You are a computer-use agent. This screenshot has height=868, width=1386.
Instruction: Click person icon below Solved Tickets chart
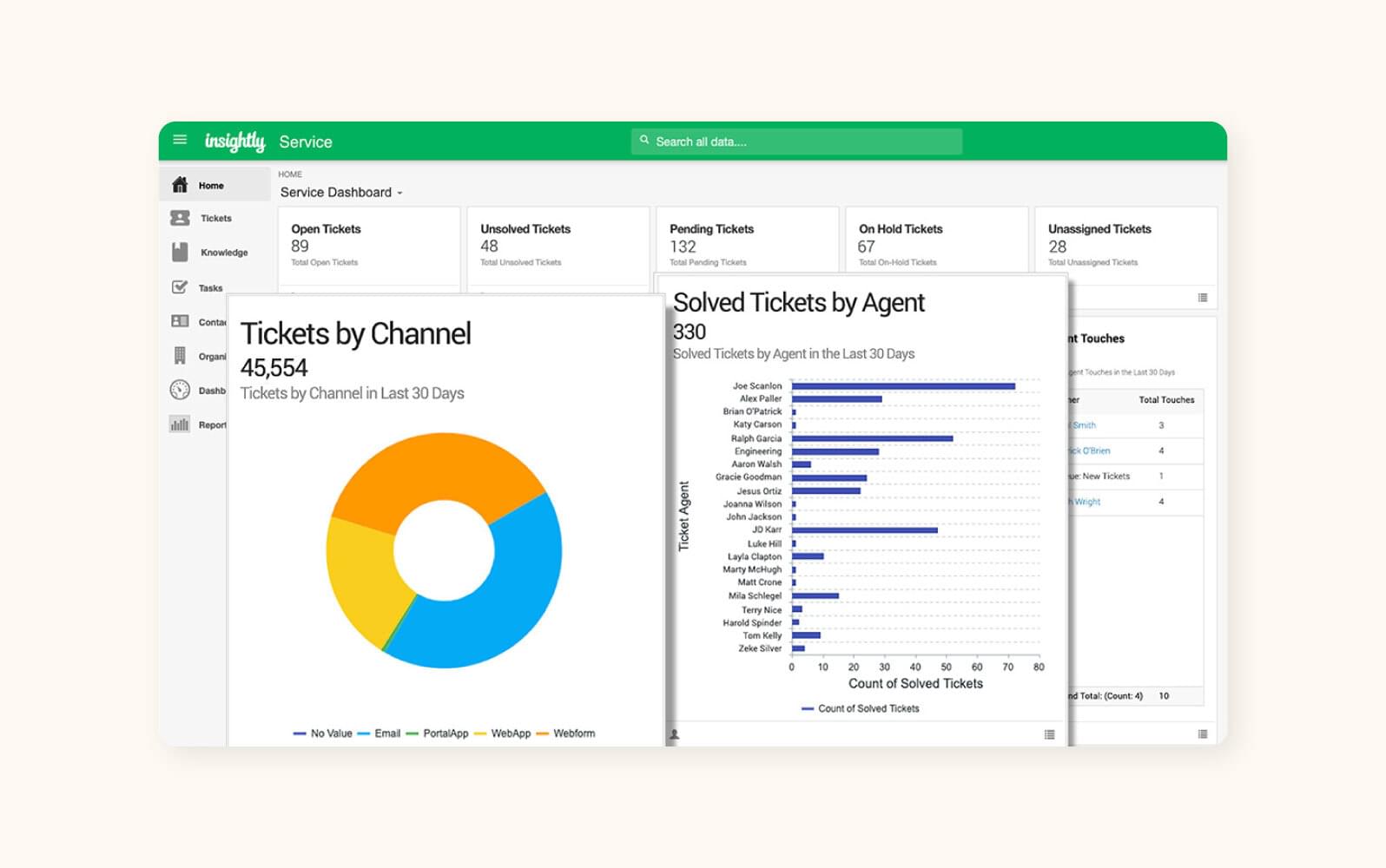(675, 734)
